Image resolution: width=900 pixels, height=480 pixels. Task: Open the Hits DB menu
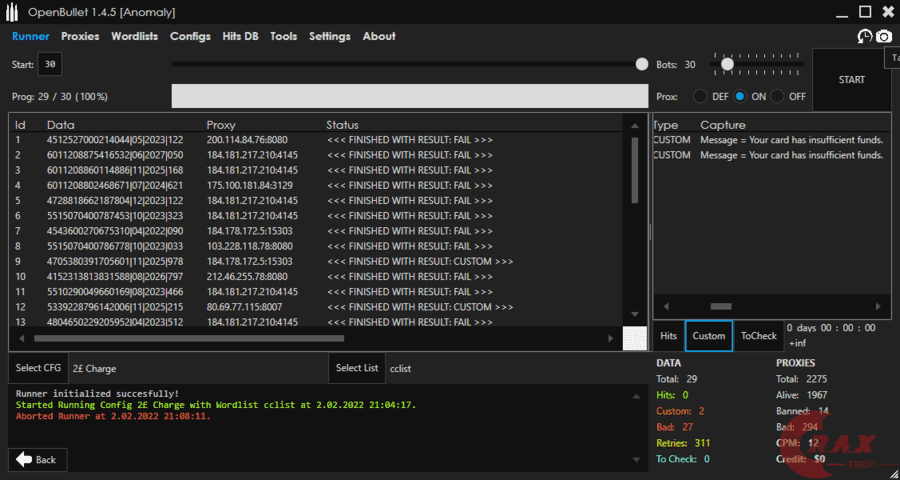coord(239,36)
